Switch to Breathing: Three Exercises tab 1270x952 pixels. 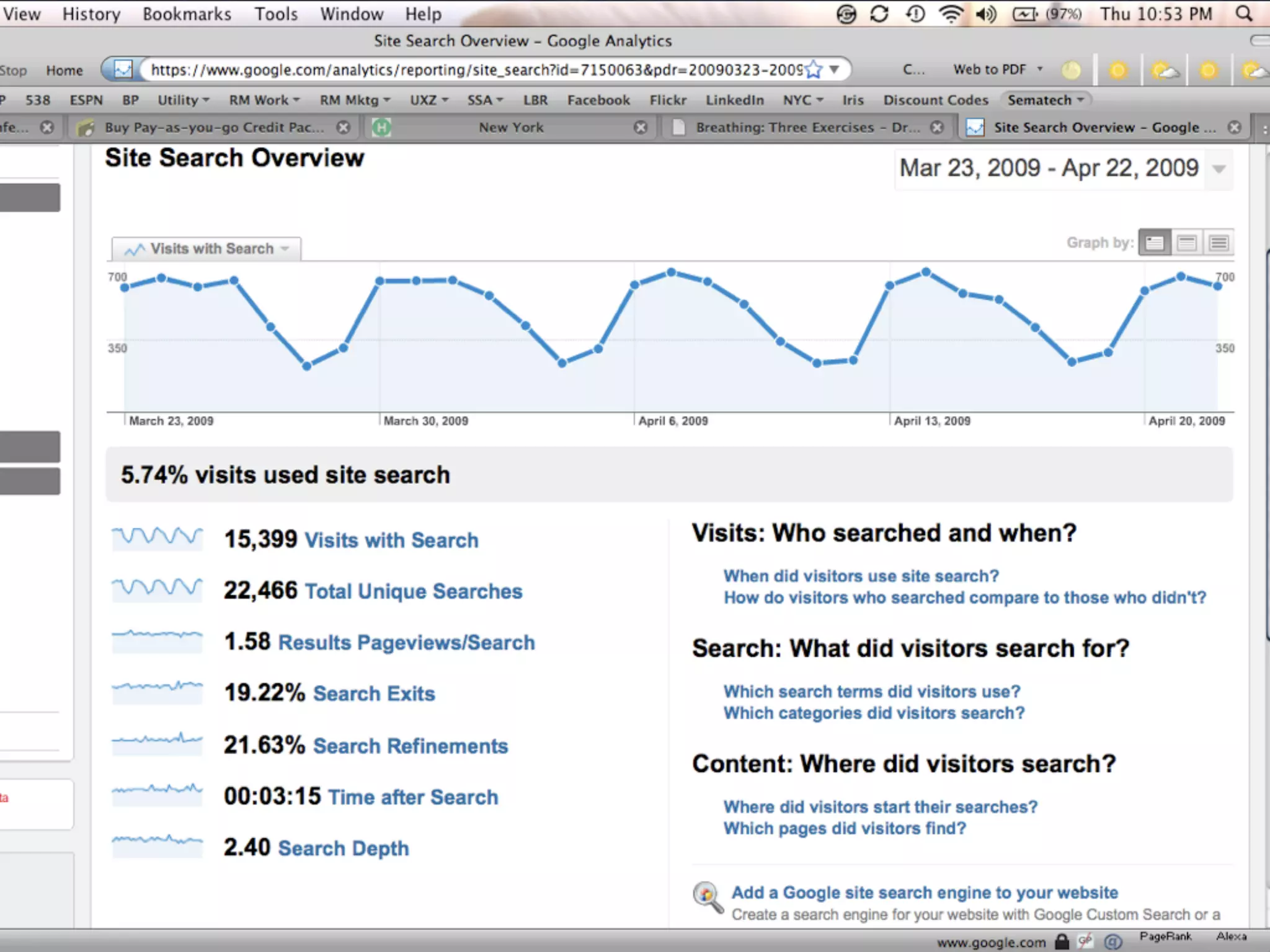pos(806,127)
